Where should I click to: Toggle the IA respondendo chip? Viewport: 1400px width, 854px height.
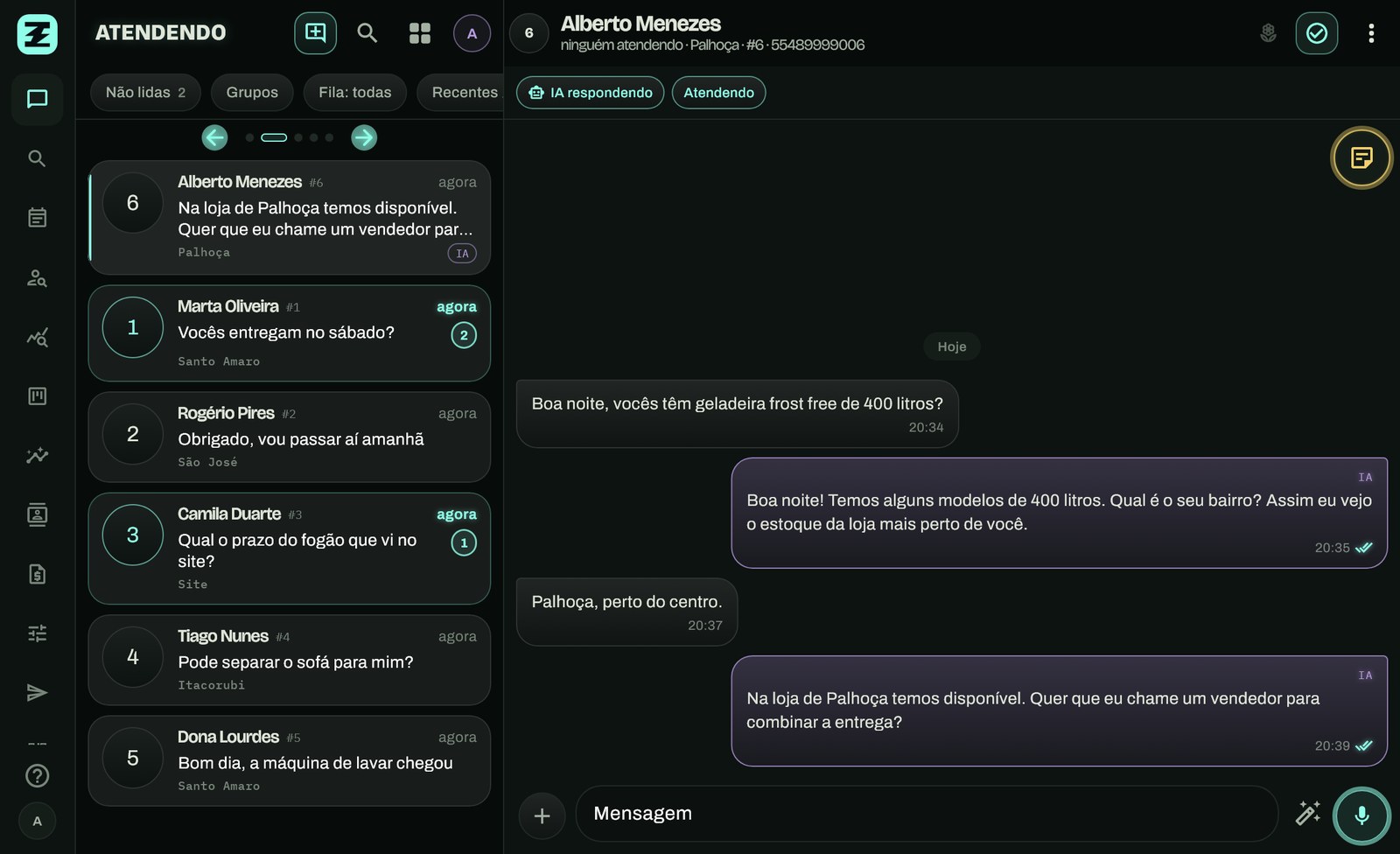(x=591, y=93)
